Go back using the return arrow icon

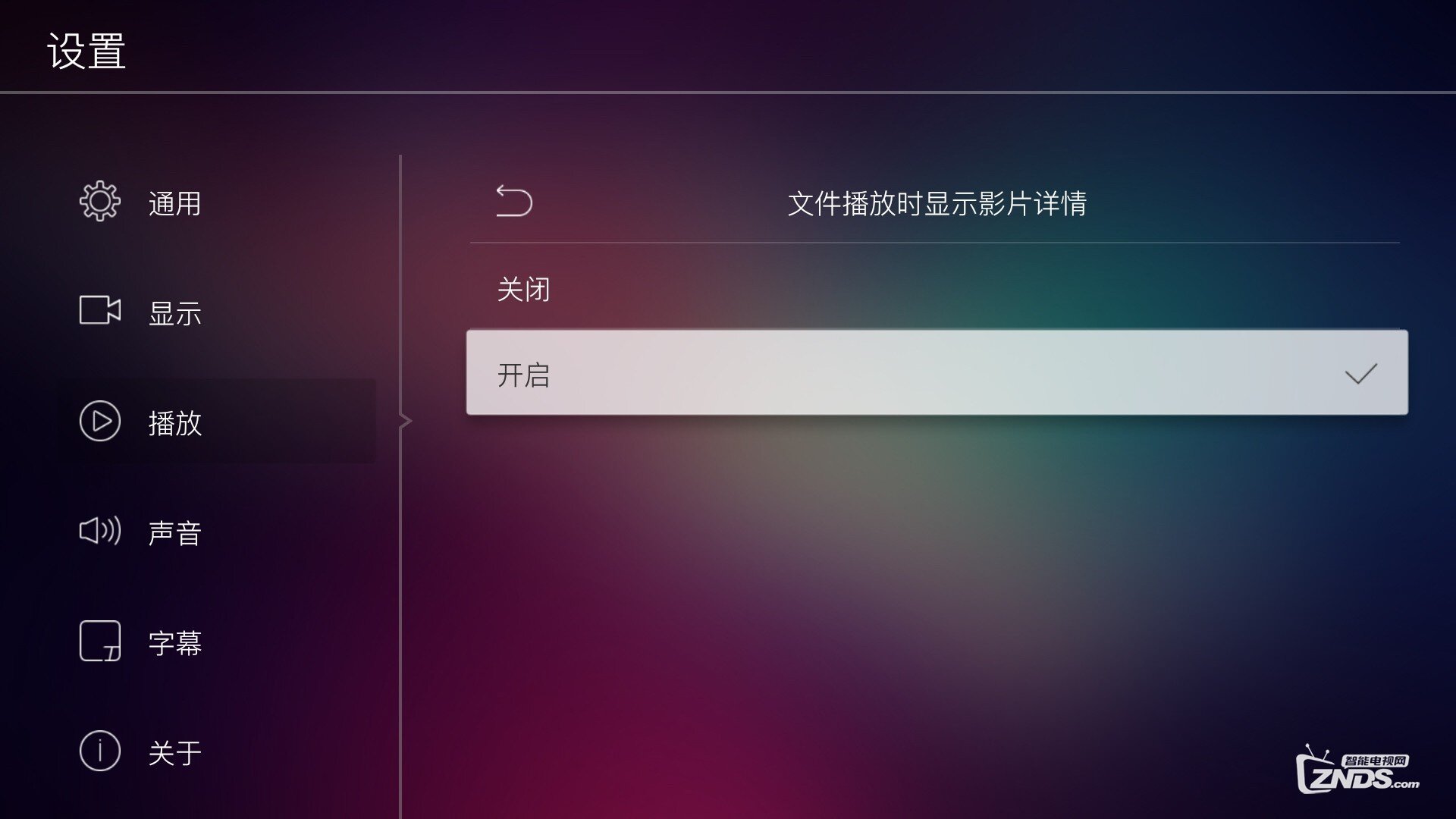[x=514, y=201]
